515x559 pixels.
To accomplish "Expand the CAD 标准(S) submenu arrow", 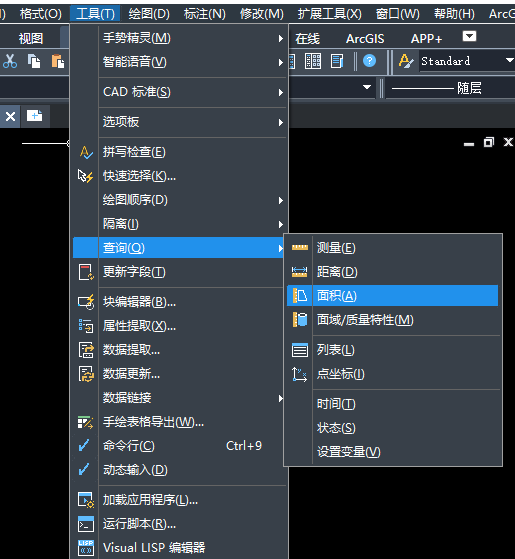I will pos(281,92).
